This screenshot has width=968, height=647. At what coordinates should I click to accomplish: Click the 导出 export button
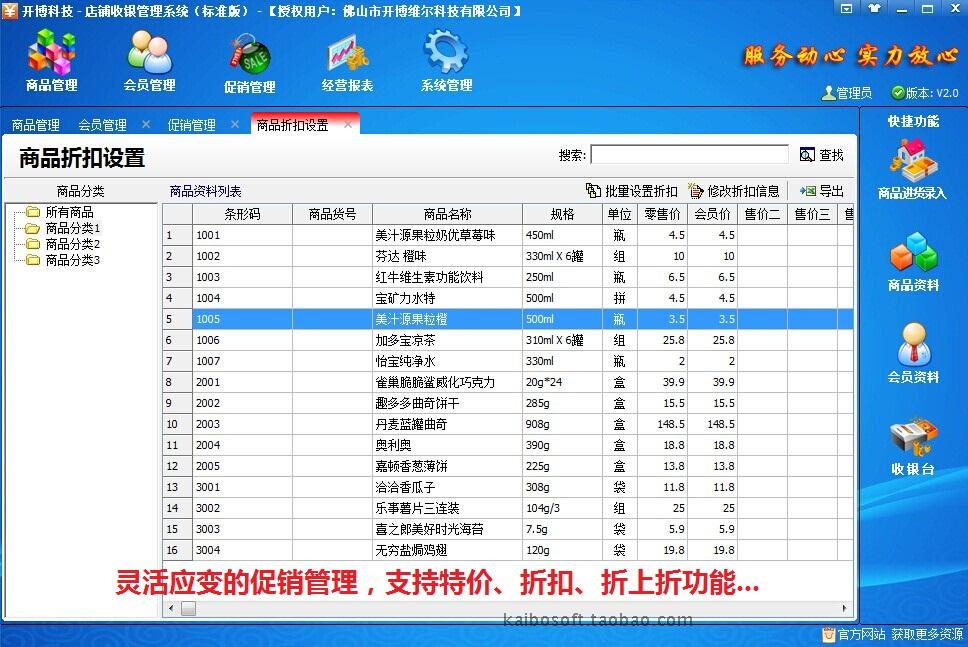coord(821,191)
